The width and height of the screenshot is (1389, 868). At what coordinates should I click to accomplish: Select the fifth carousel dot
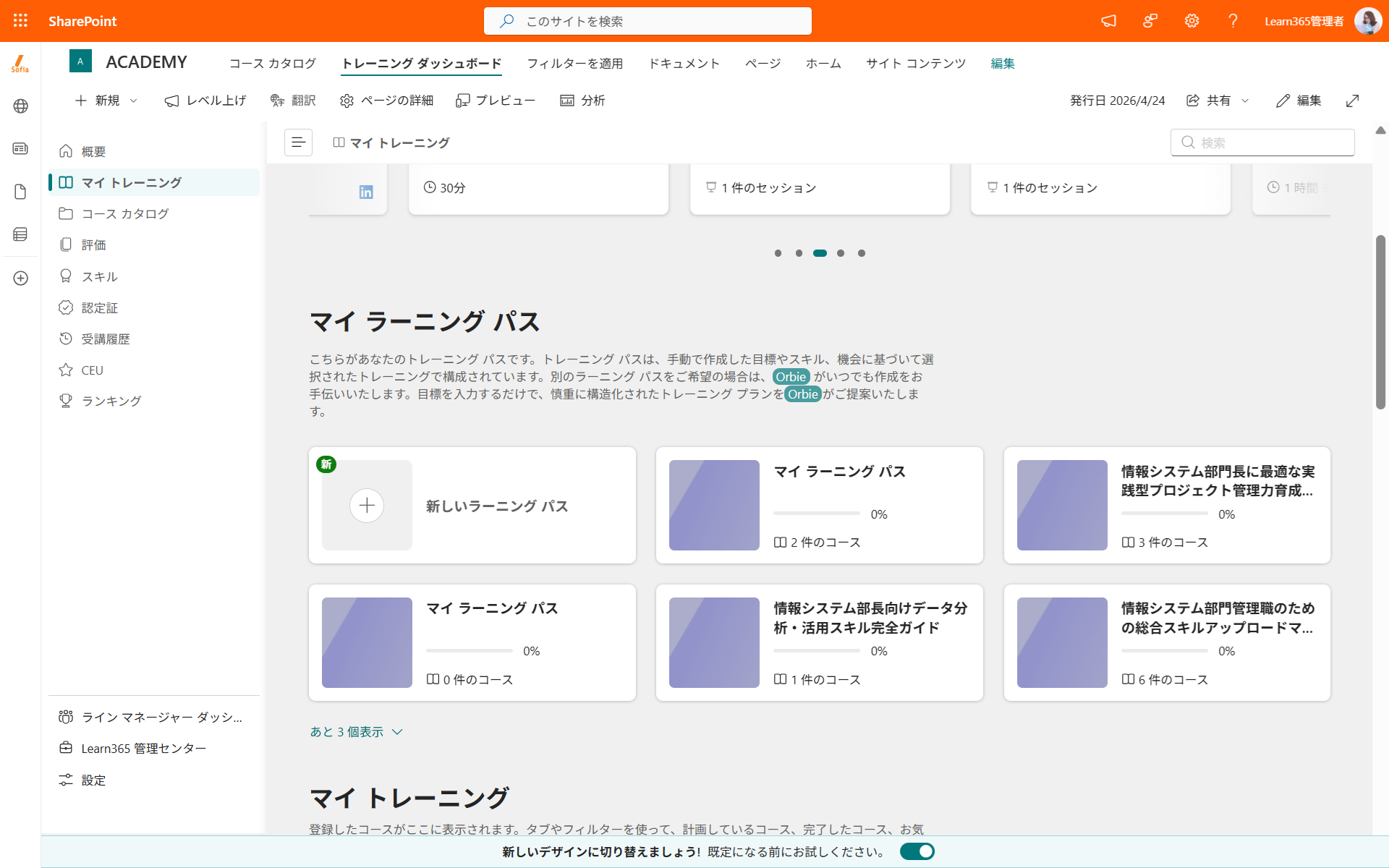[x=862, y=253]
